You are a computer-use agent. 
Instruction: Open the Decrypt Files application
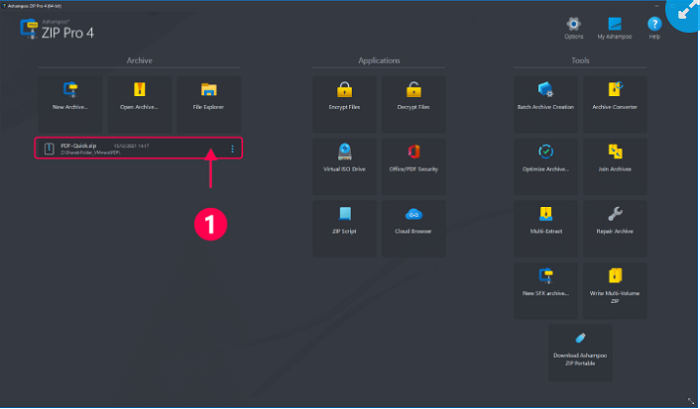click(x=413, y=104)
